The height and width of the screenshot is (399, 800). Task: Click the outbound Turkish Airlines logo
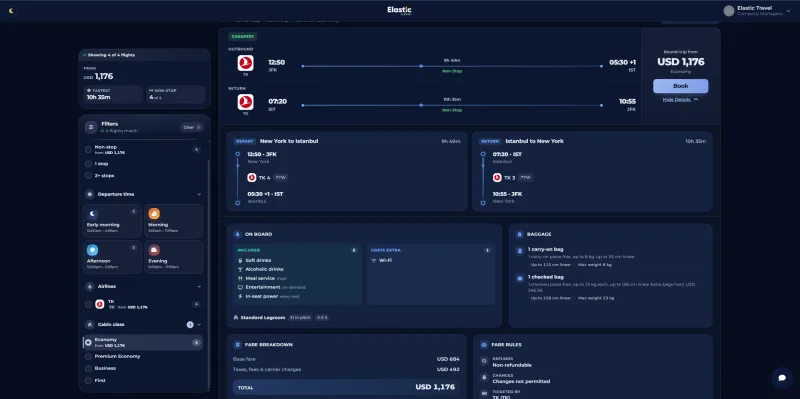point(245,63)
